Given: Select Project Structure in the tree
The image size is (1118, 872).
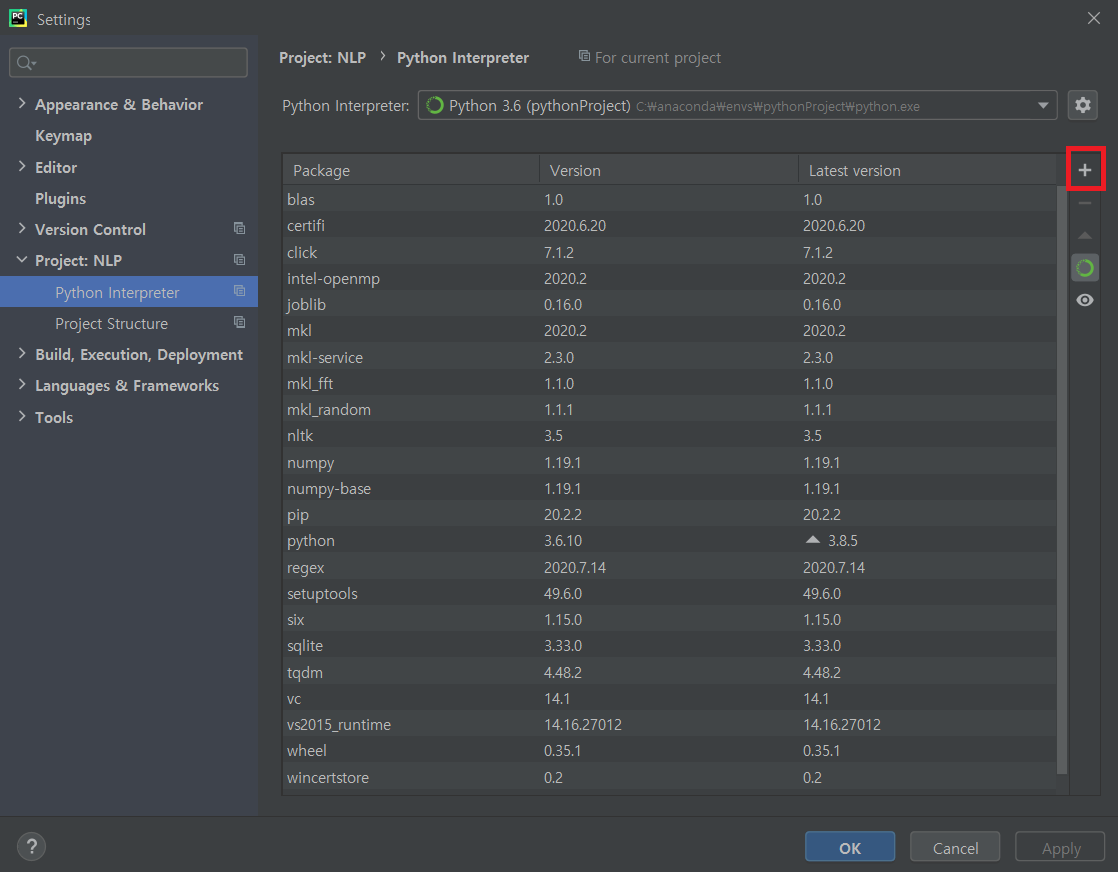Looking at the screenshot, I should tap(129, 323).
